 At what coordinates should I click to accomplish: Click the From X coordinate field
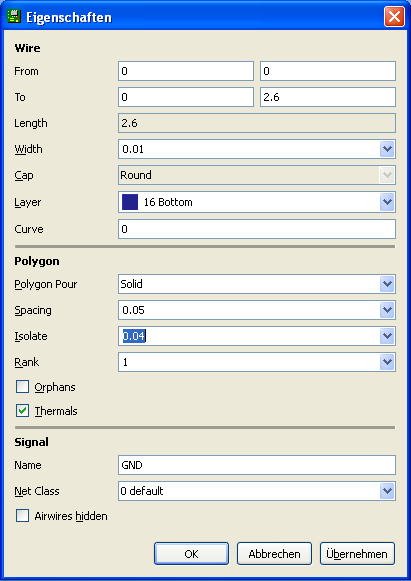[186, 71]
